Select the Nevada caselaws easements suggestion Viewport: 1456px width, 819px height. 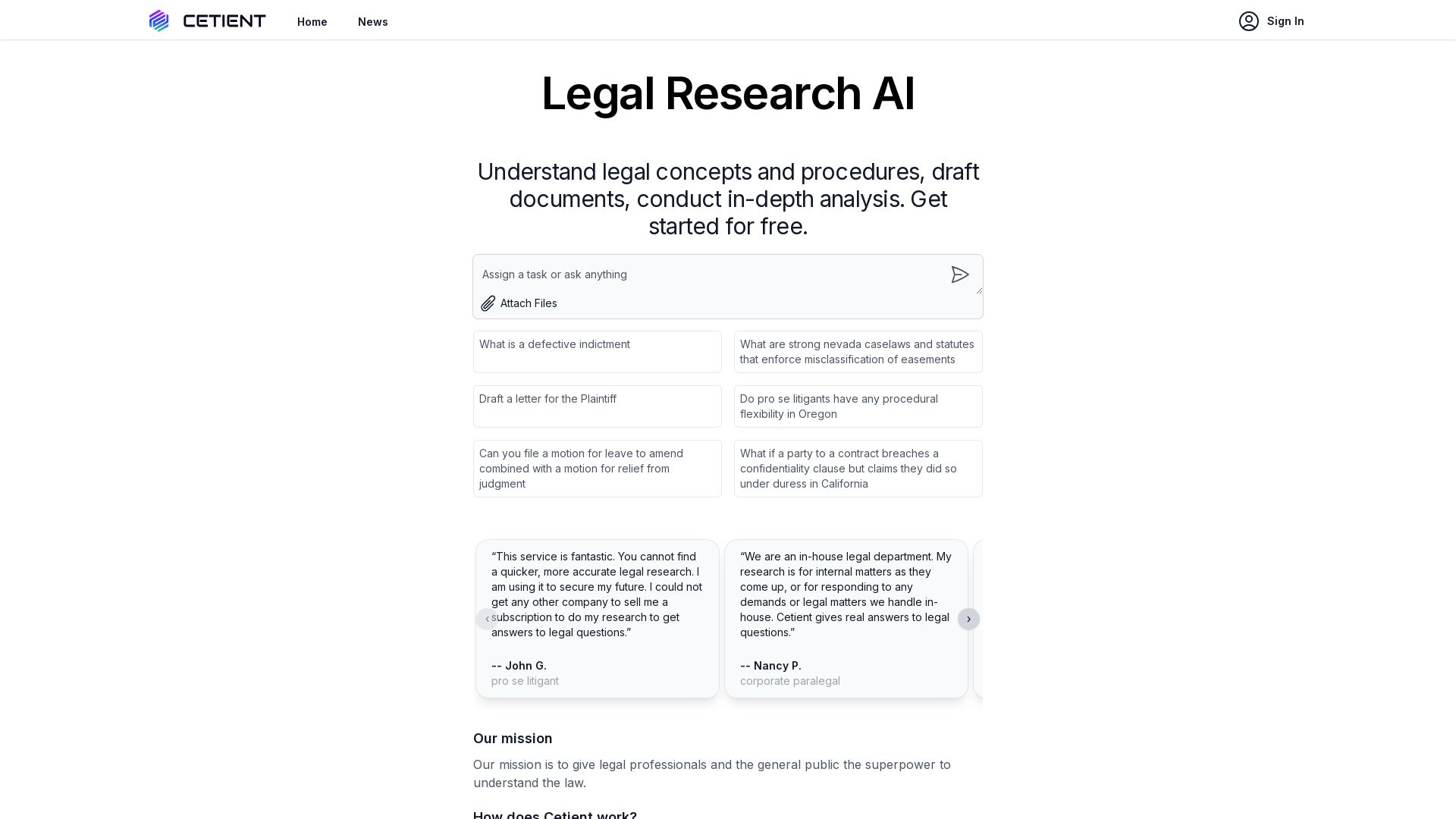[x=858, y=352]
